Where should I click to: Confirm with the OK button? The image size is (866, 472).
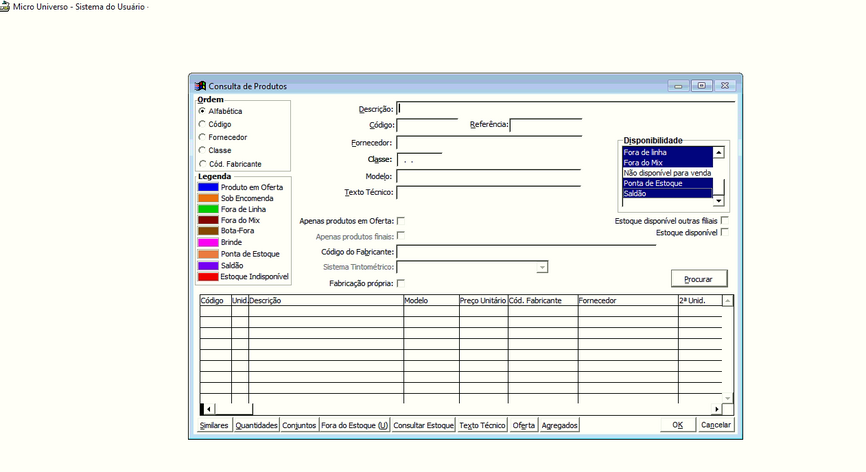[x=678, y=425]
